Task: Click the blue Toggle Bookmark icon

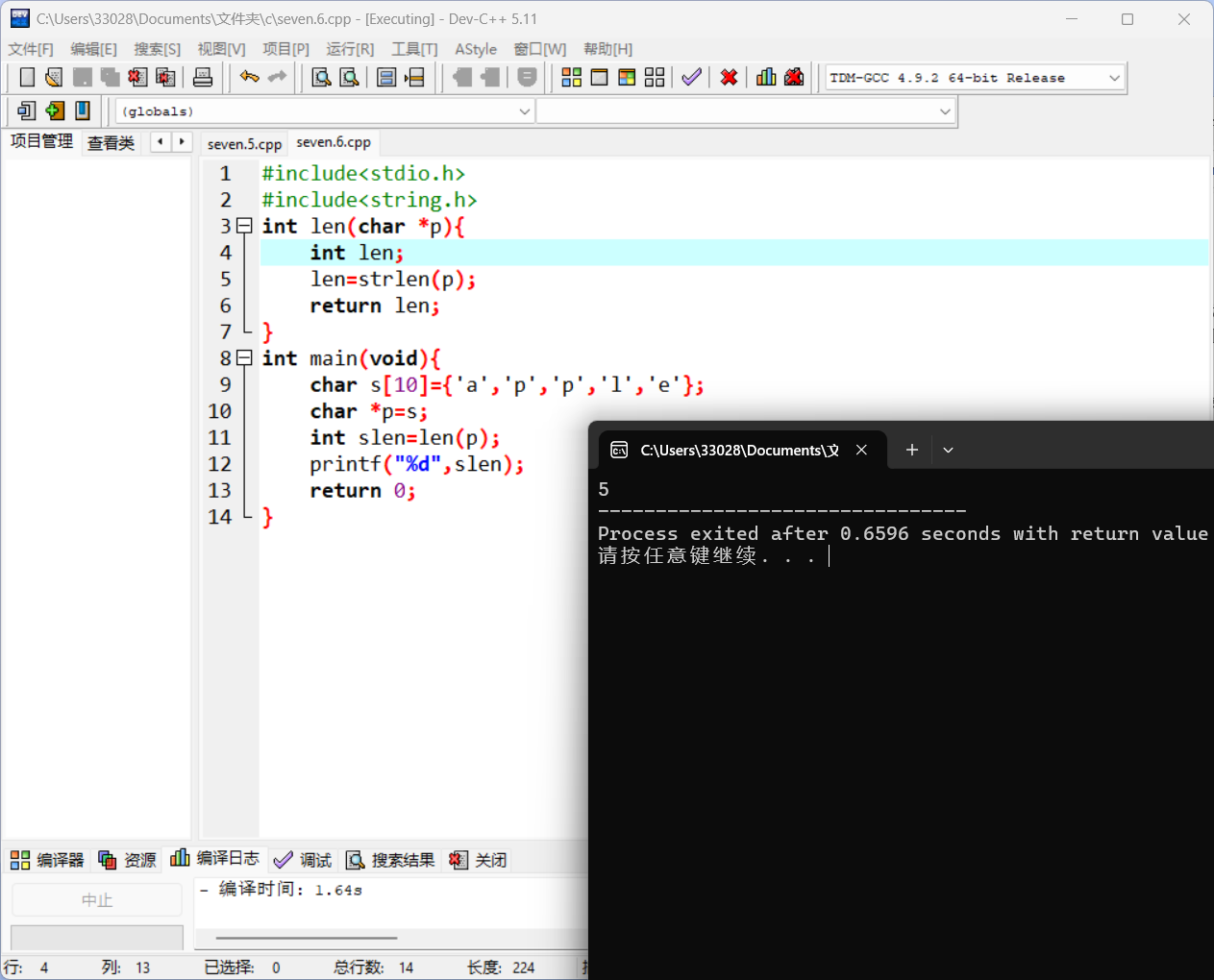Action: (83, 110)
